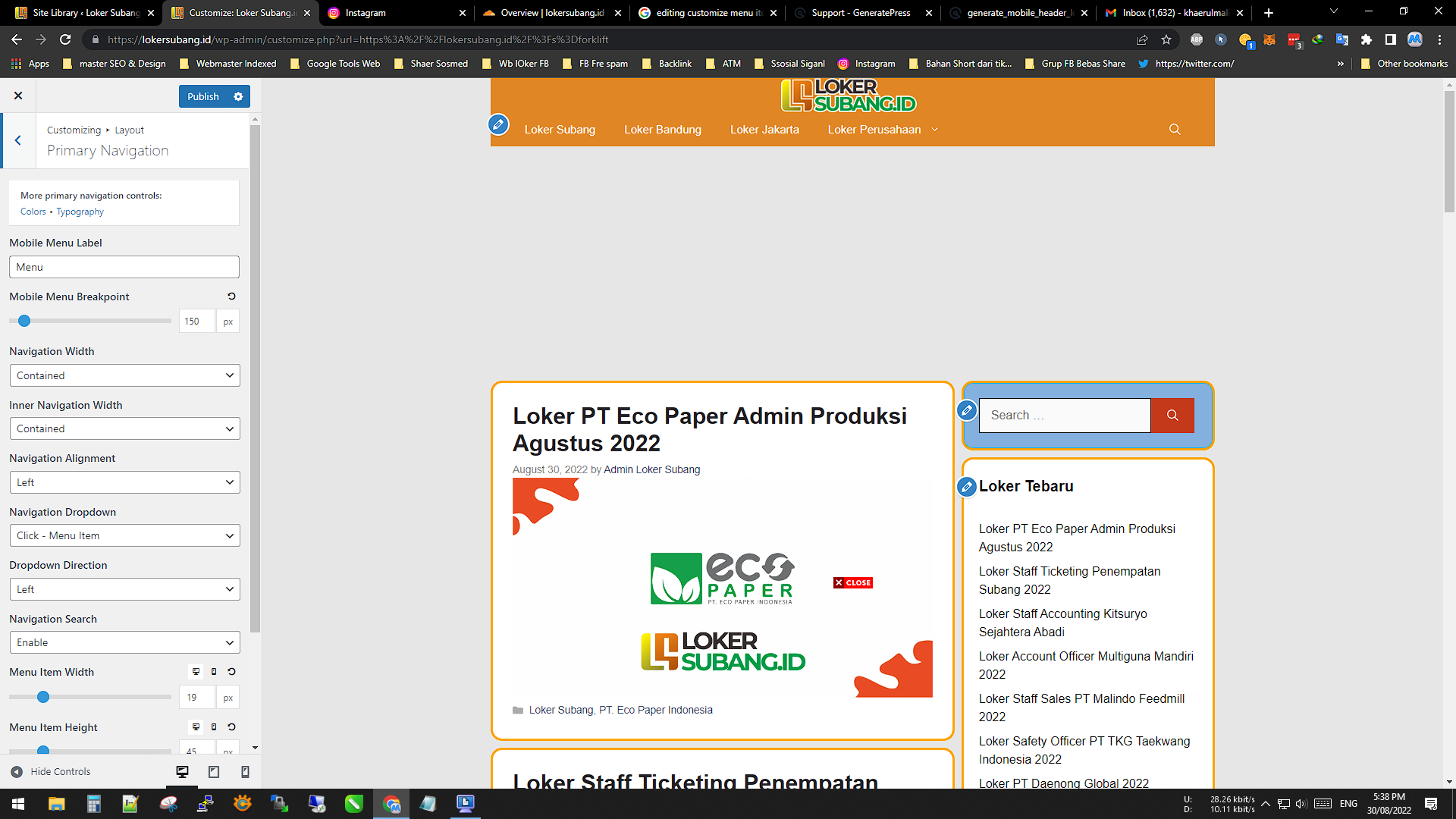Open a new browser tab
This screenshot has height=819, width=1456.
[x=1268, y=13]
